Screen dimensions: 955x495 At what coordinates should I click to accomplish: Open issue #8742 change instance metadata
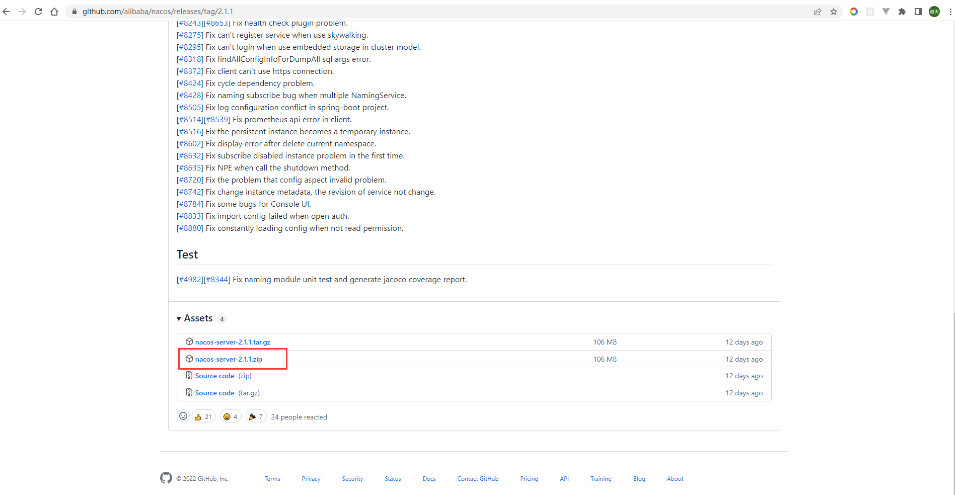point(190,192)
